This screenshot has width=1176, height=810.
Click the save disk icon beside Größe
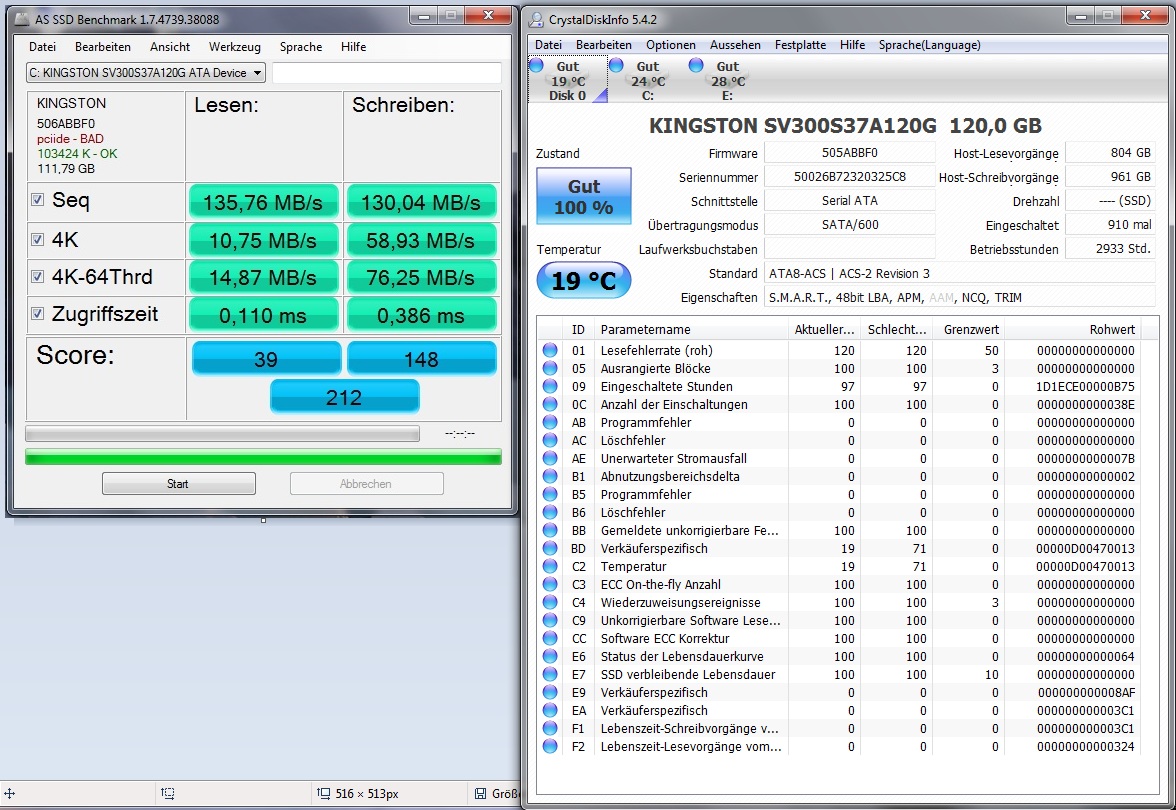tap(481, 794)
